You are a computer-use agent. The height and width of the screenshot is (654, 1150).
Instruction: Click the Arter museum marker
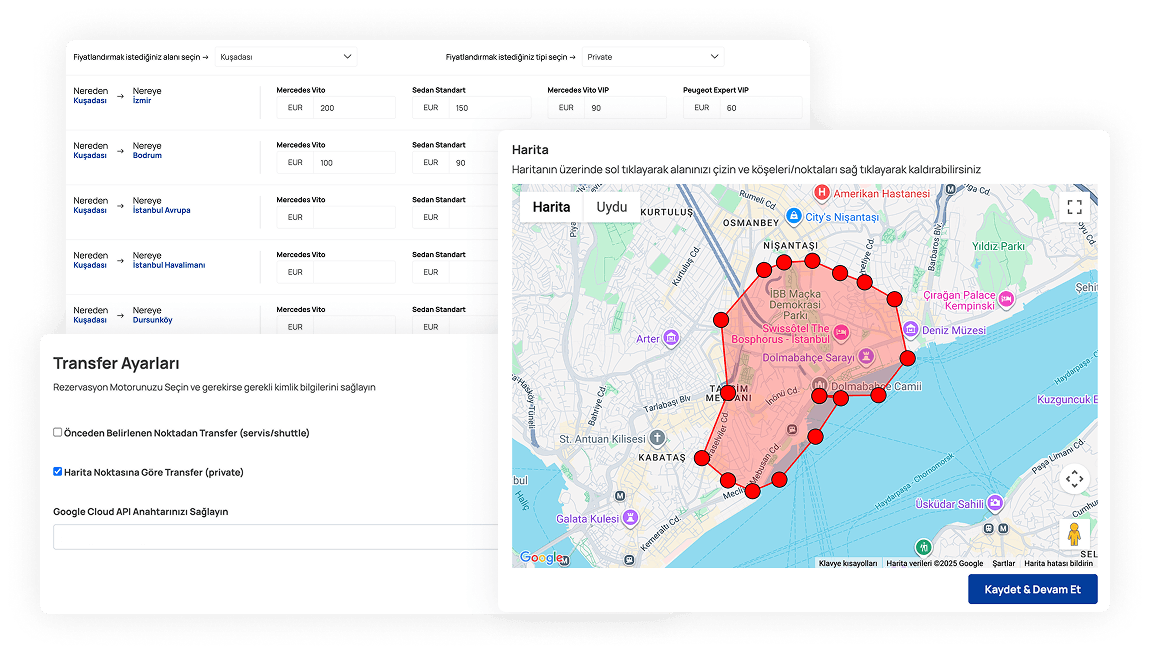[x=671, y=338]
